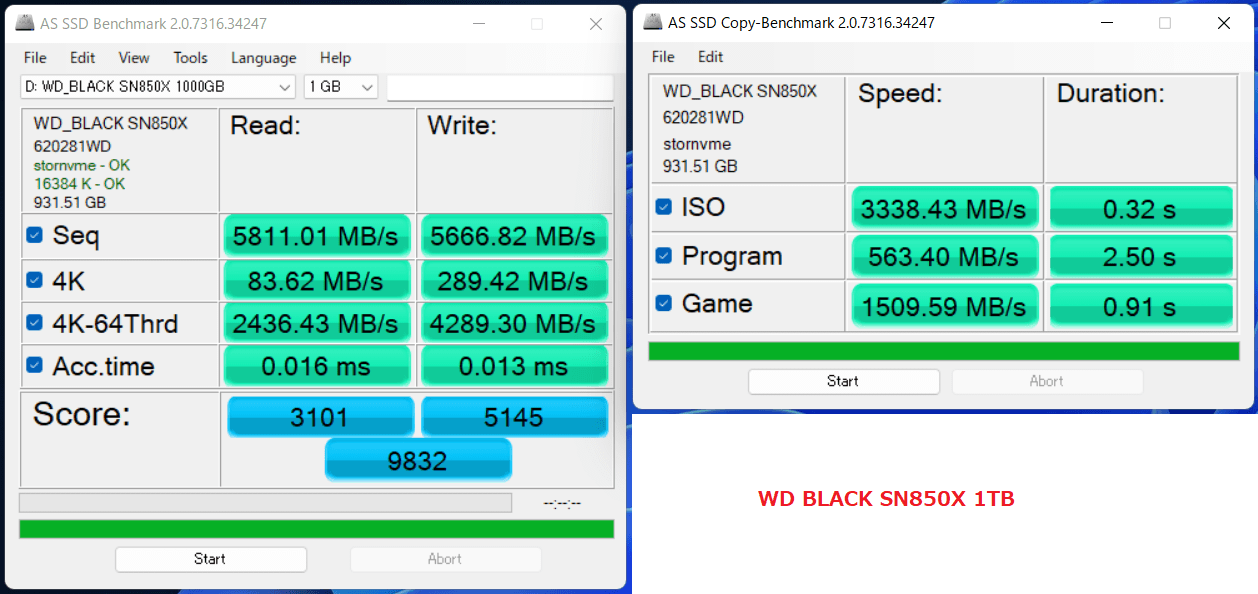Open the drive selection dropdown D: WD_BLACK SN850X
The height and width of the screenshot is (594, 1258).
pyautogui.click(x=158, y=87)
